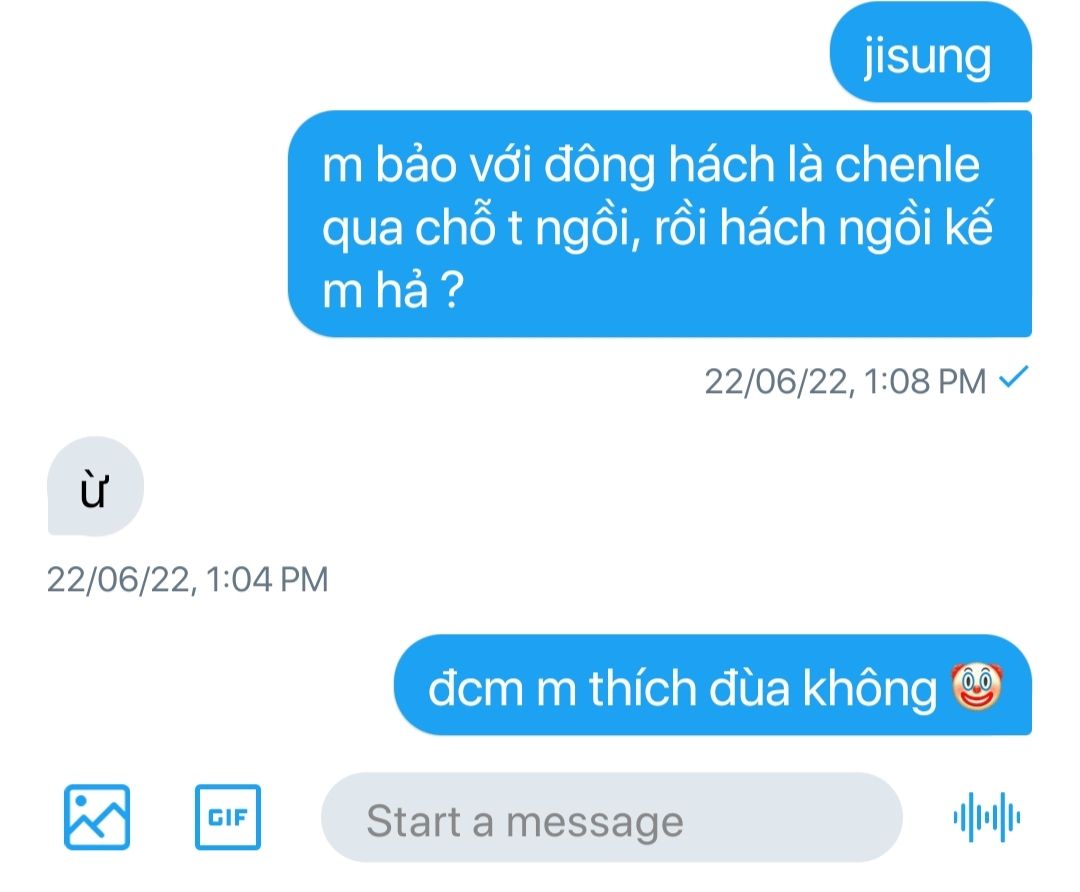Select the 'đcm m thích đùa không' bubble

tap(713, 685)
